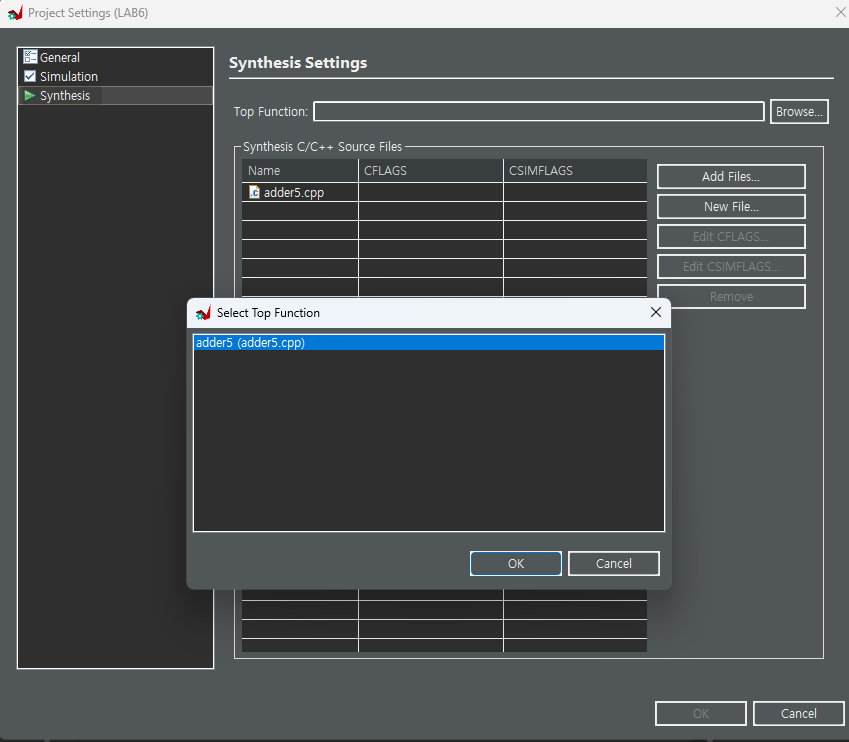Click the green Synthesis arrow icon
The image size is (849, 742).
30,95
